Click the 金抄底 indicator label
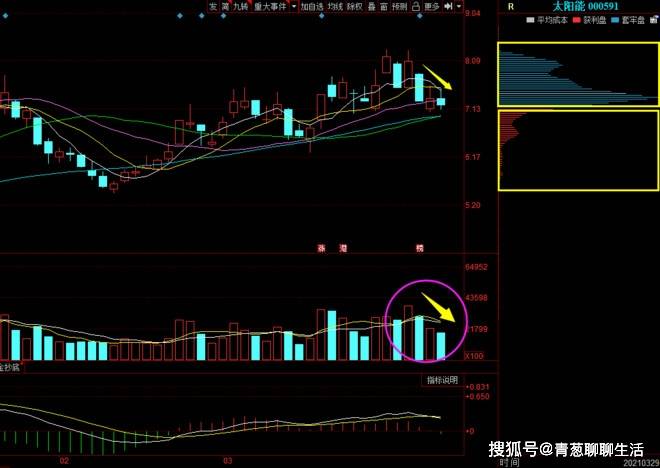The height and width of the screenshot is (468, 660). [9, 367]
